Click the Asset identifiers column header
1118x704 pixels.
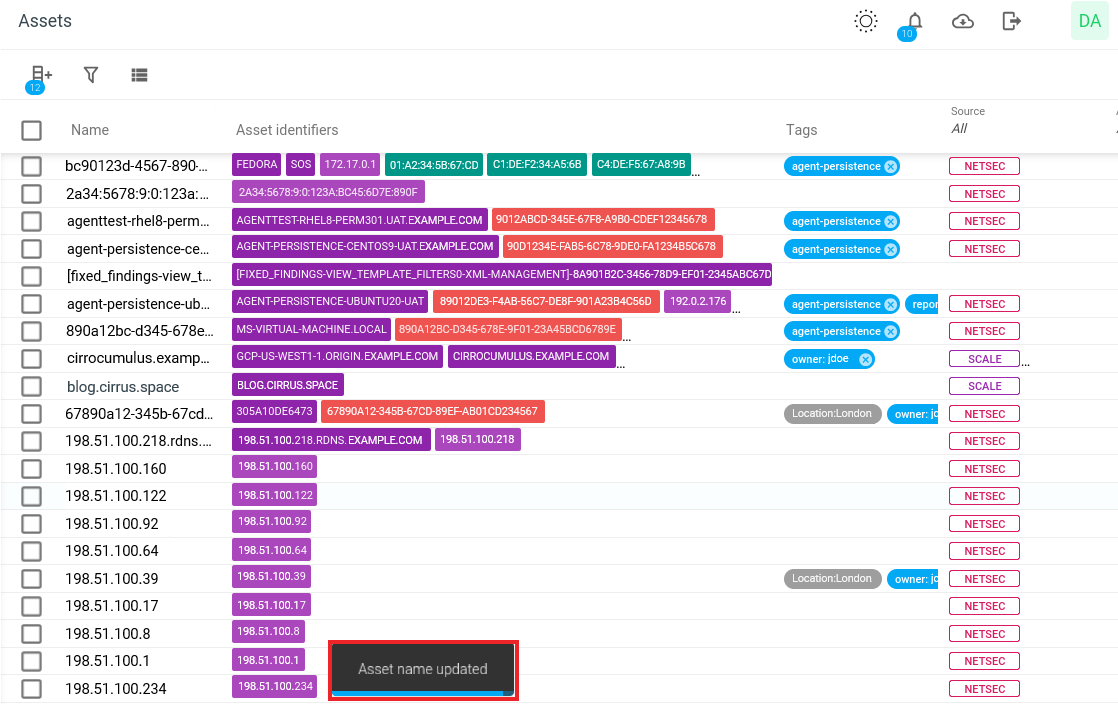287,130
